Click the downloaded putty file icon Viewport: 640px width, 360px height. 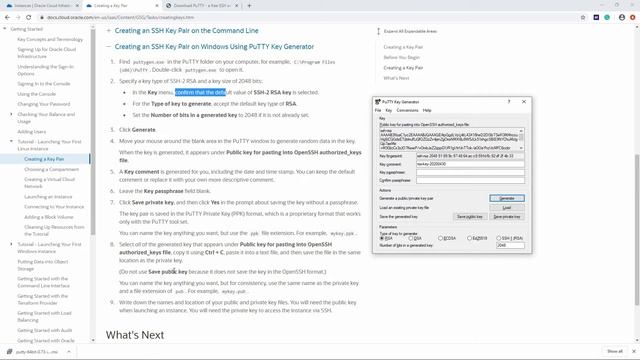click(x=9, y=351)
